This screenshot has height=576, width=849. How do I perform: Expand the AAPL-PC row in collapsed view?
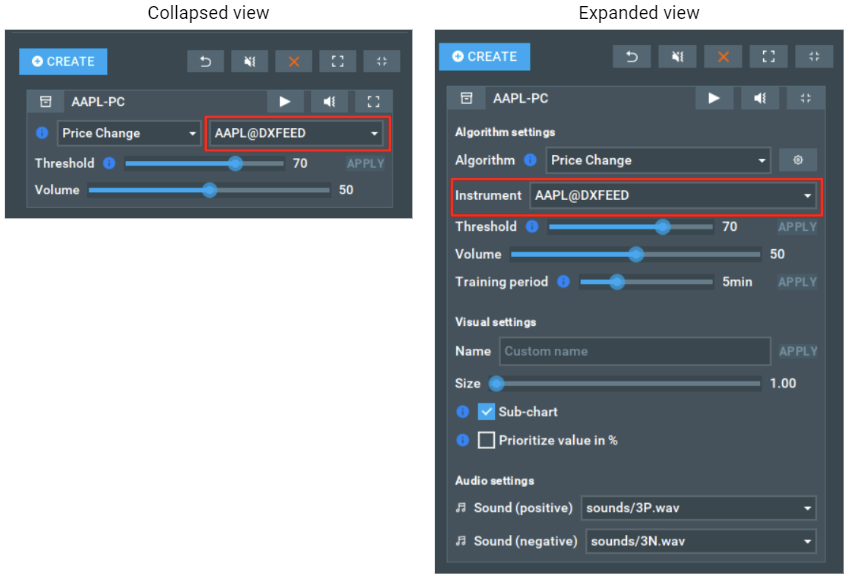pyautogui.click(x=374, y=101)
